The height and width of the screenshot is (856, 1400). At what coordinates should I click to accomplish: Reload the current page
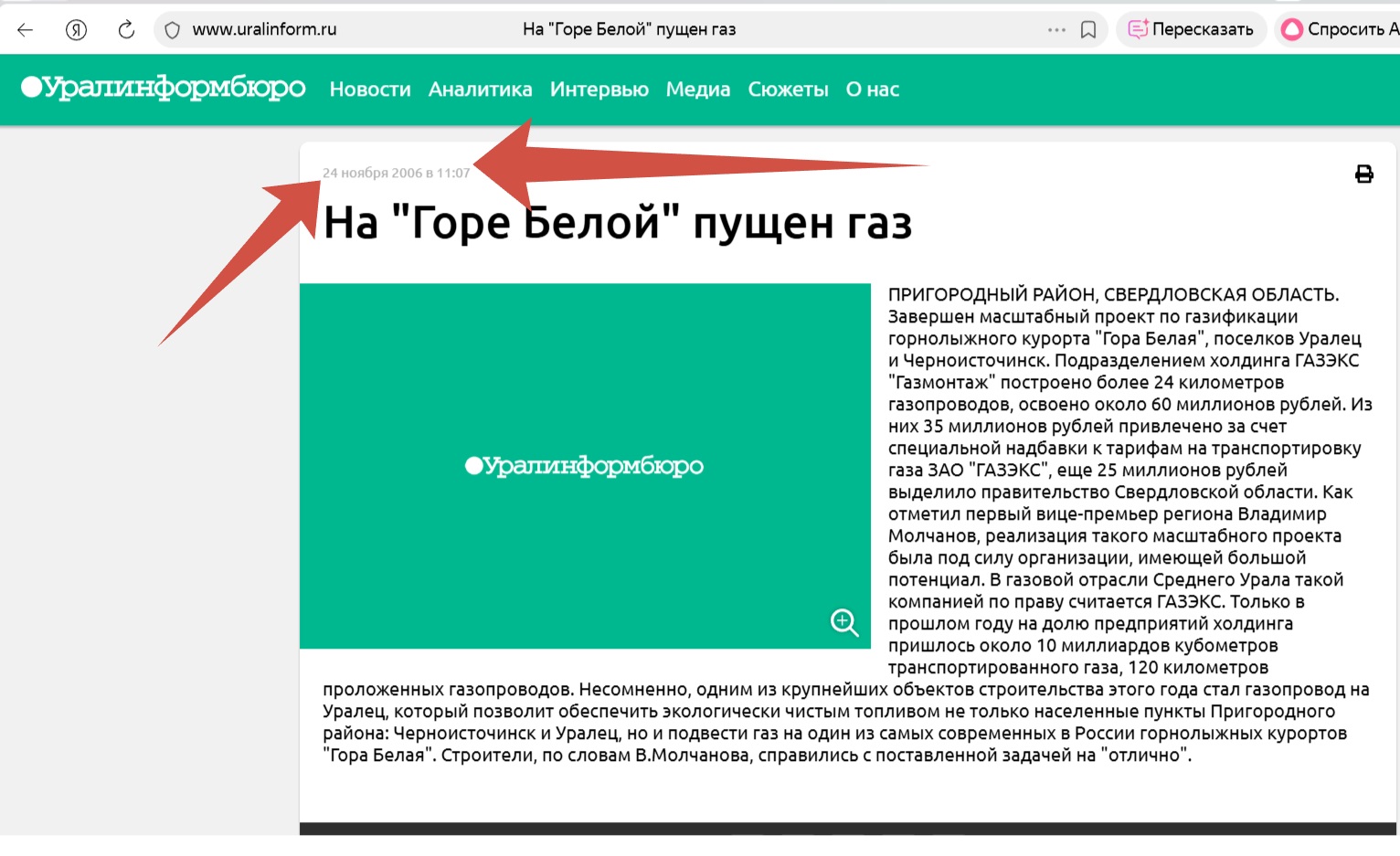126,29
